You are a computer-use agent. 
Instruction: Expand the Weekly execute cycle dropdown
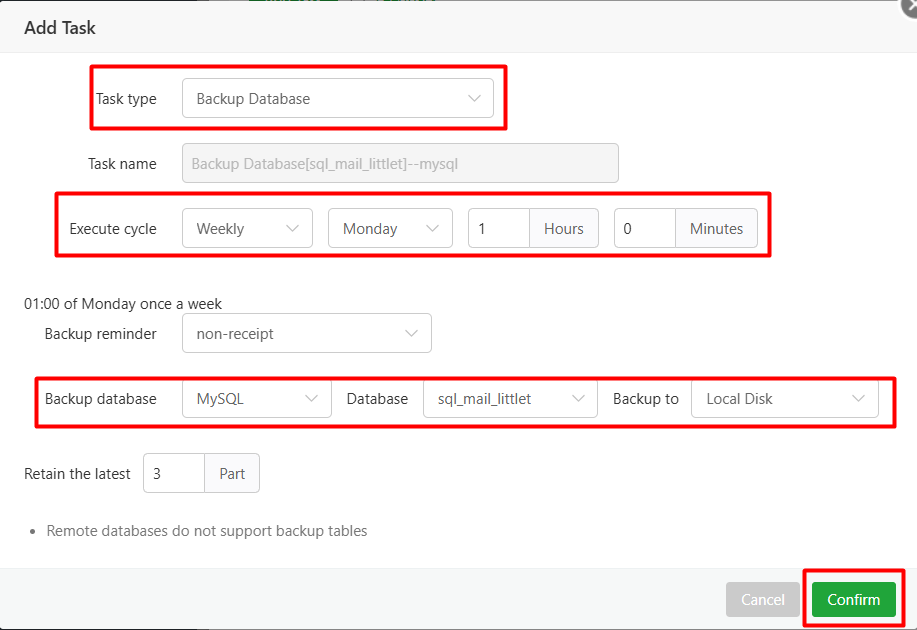pos(247,228)
